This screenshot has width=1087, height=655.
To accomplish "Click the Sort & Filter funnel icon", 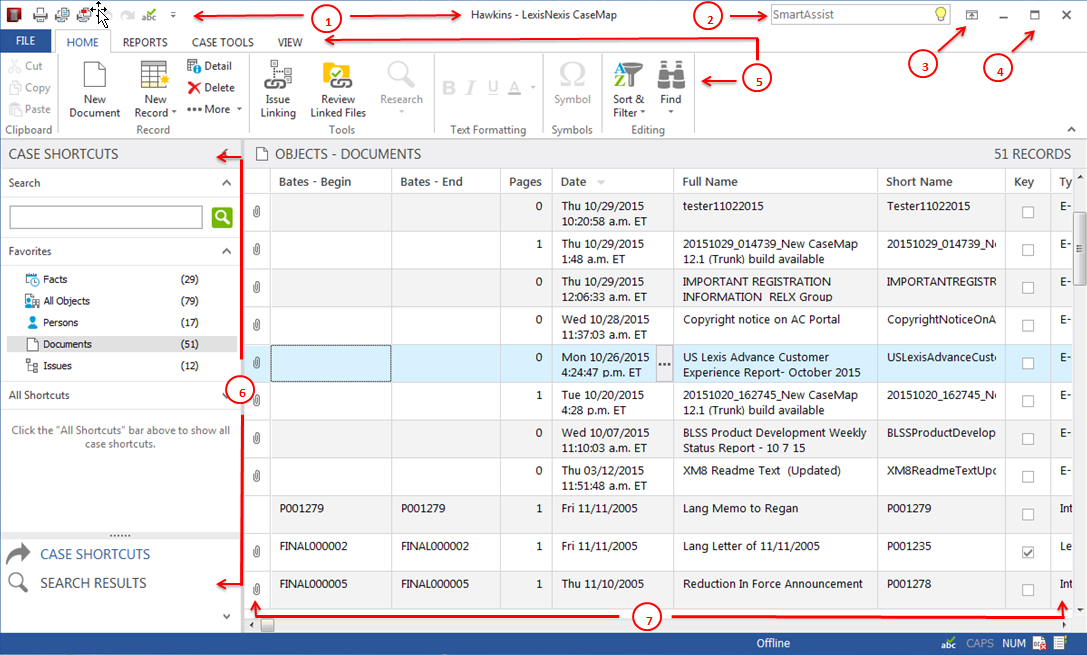I will 628,75.
